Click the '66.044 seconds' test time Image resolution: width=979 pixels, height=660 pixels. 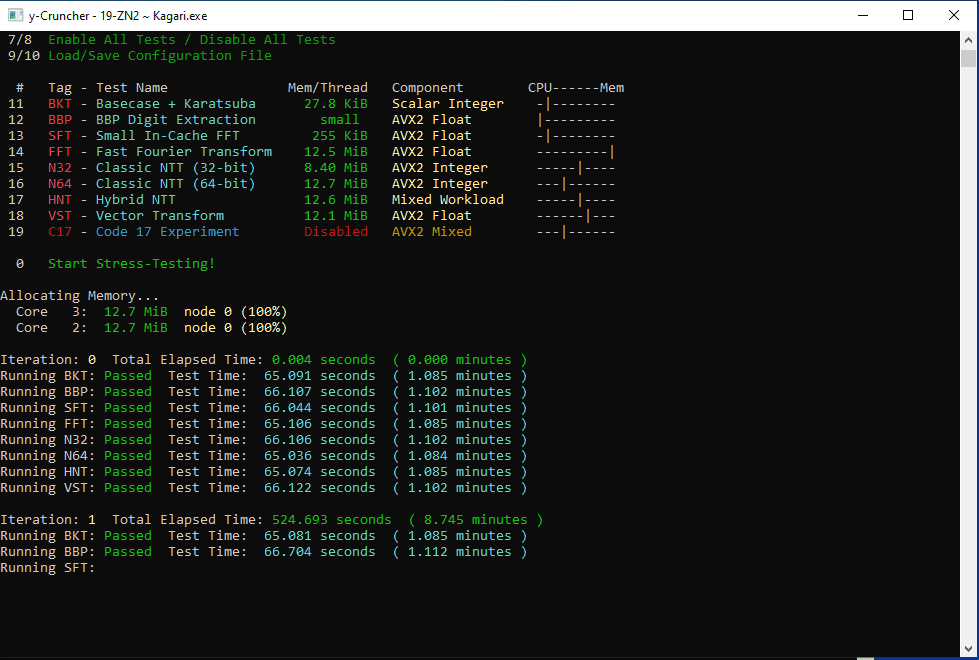pos(320,408)
